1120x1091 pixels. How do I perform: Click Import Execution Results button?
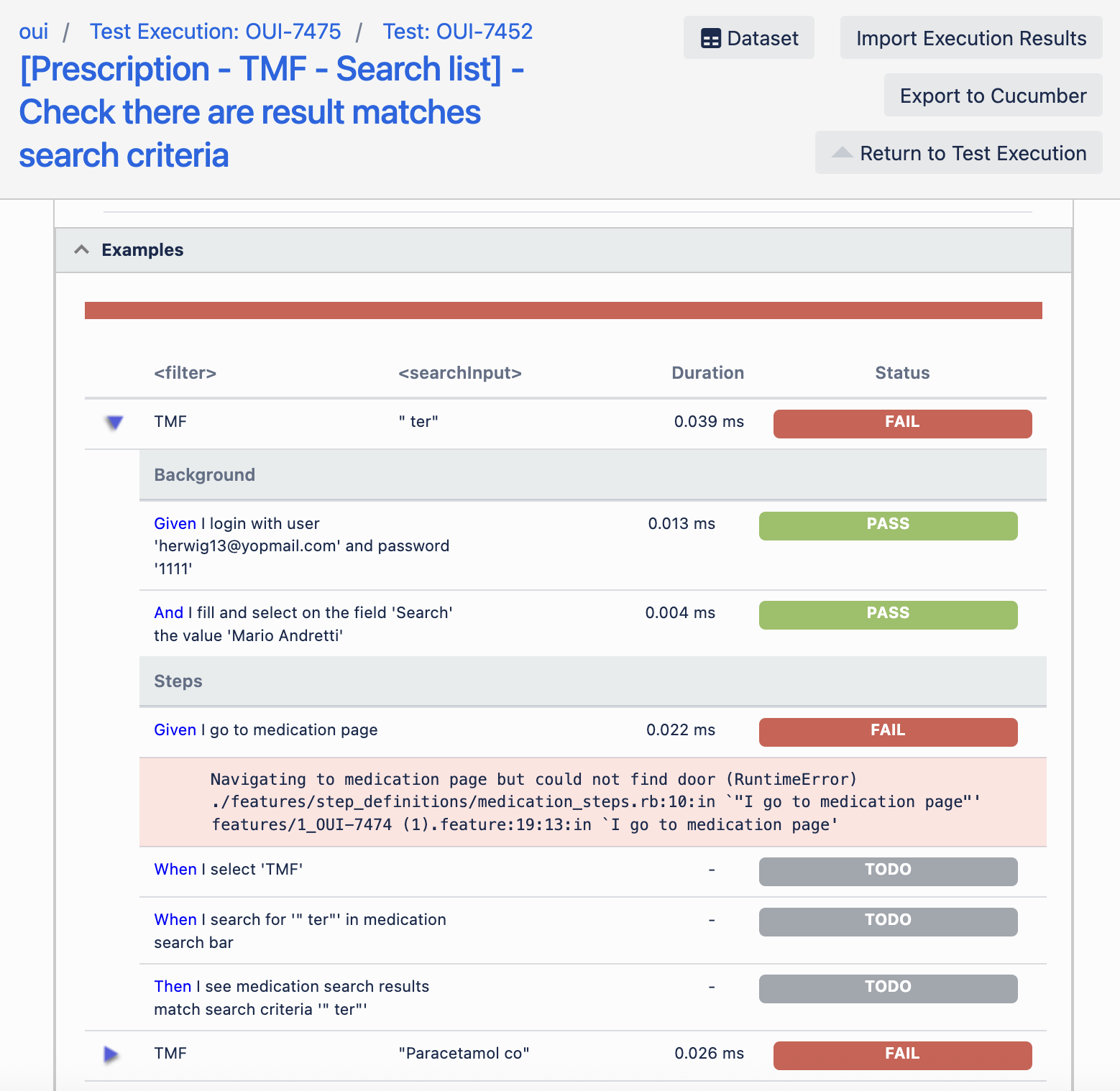tap(970, 38)
